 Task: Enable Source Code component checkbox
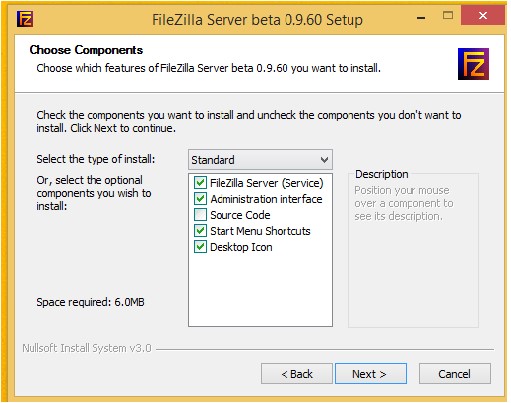[200, 215]
